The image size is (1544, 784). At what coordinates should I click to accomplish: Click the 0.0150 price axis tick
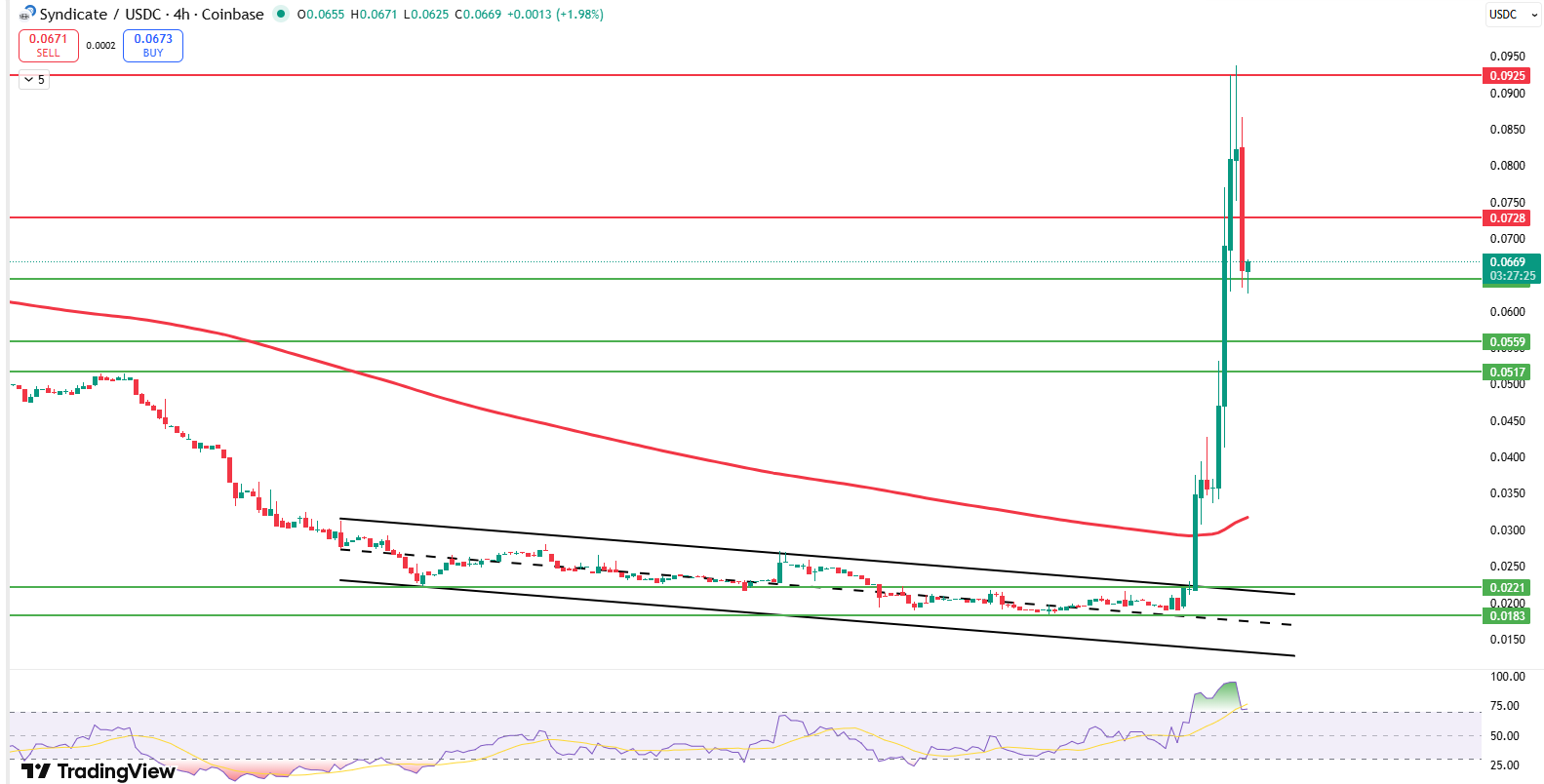point(1507,640)
